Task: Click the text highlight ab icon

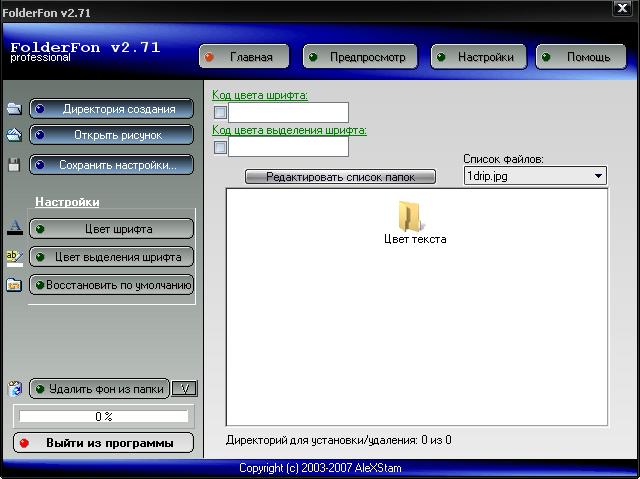Action: 15,257
